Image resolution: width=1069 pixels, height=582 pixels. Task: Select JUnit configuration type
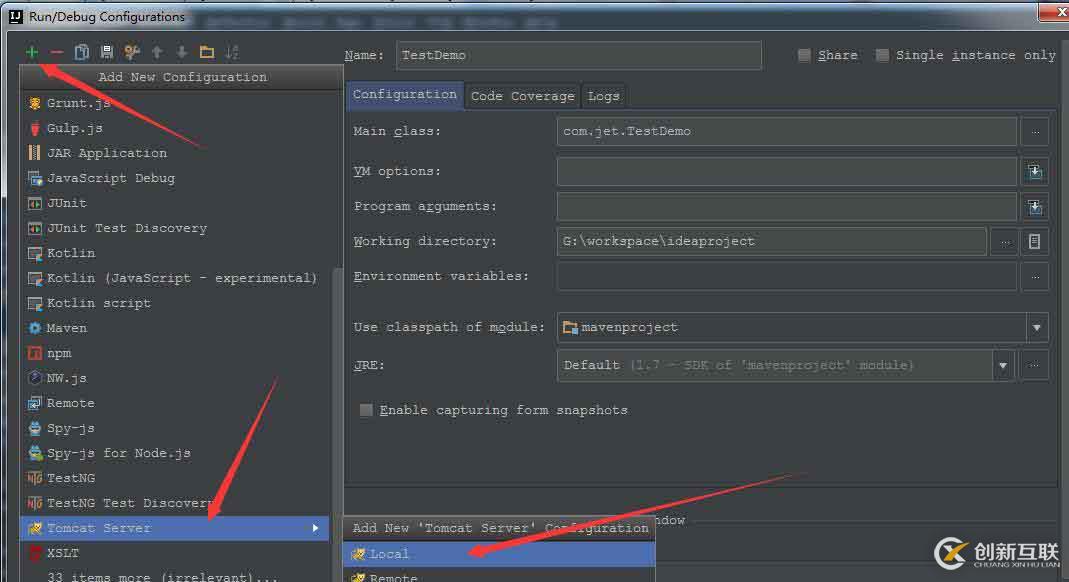point(176,203)
